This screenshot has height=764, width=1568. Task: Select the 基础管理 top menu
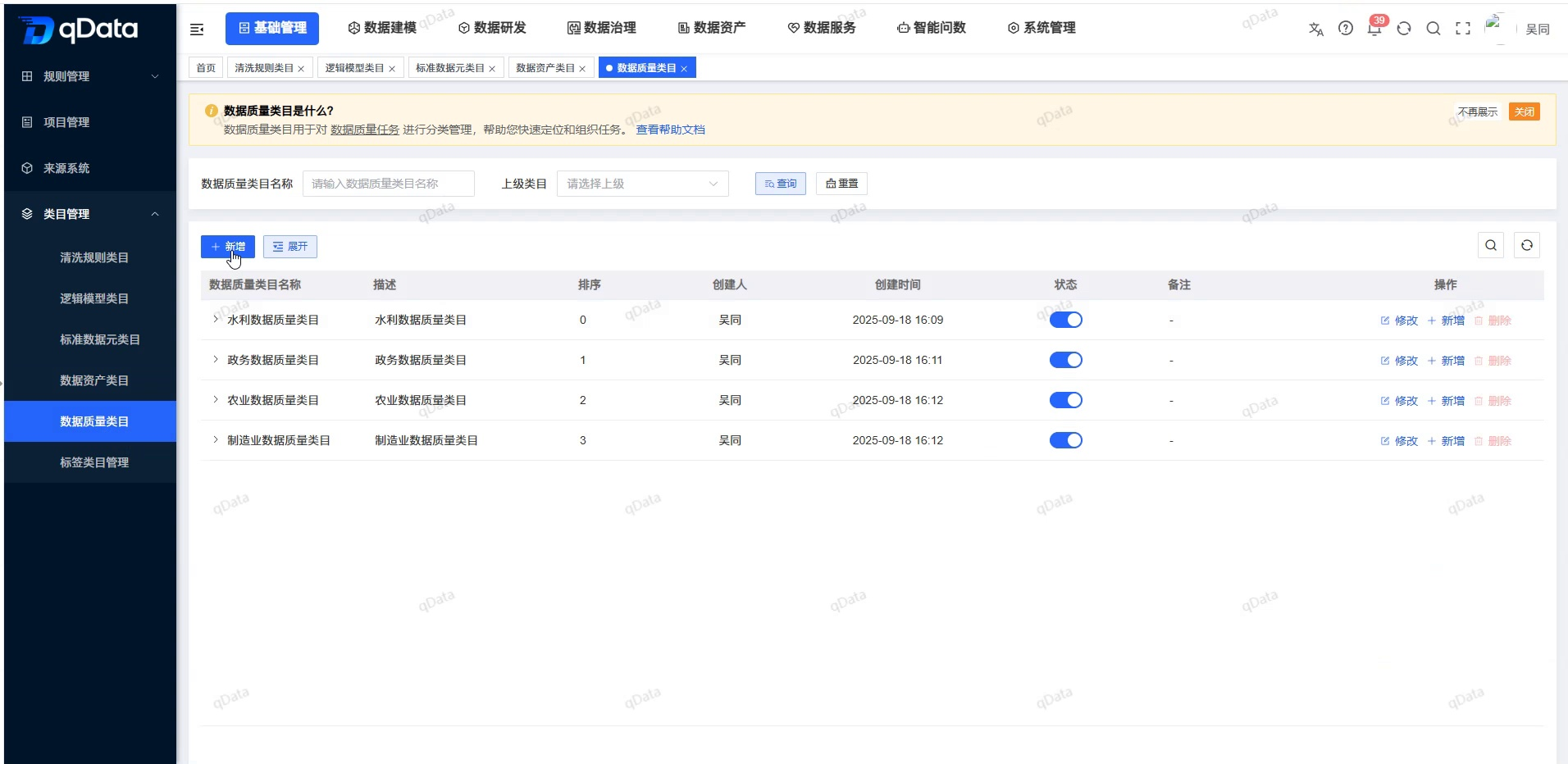(x=272, y=28)
